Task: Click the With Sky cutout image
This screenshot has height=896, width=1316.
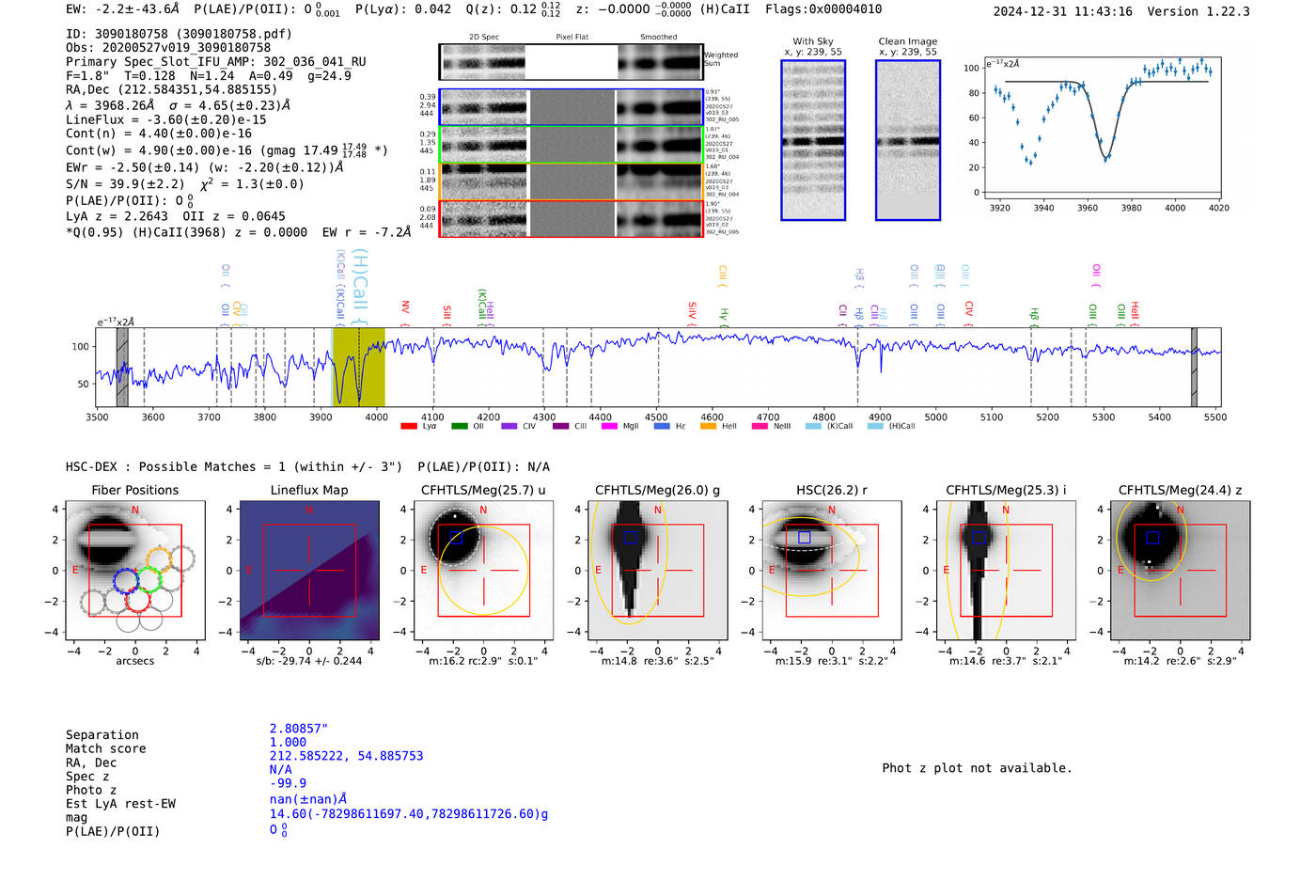Action: 813,140
